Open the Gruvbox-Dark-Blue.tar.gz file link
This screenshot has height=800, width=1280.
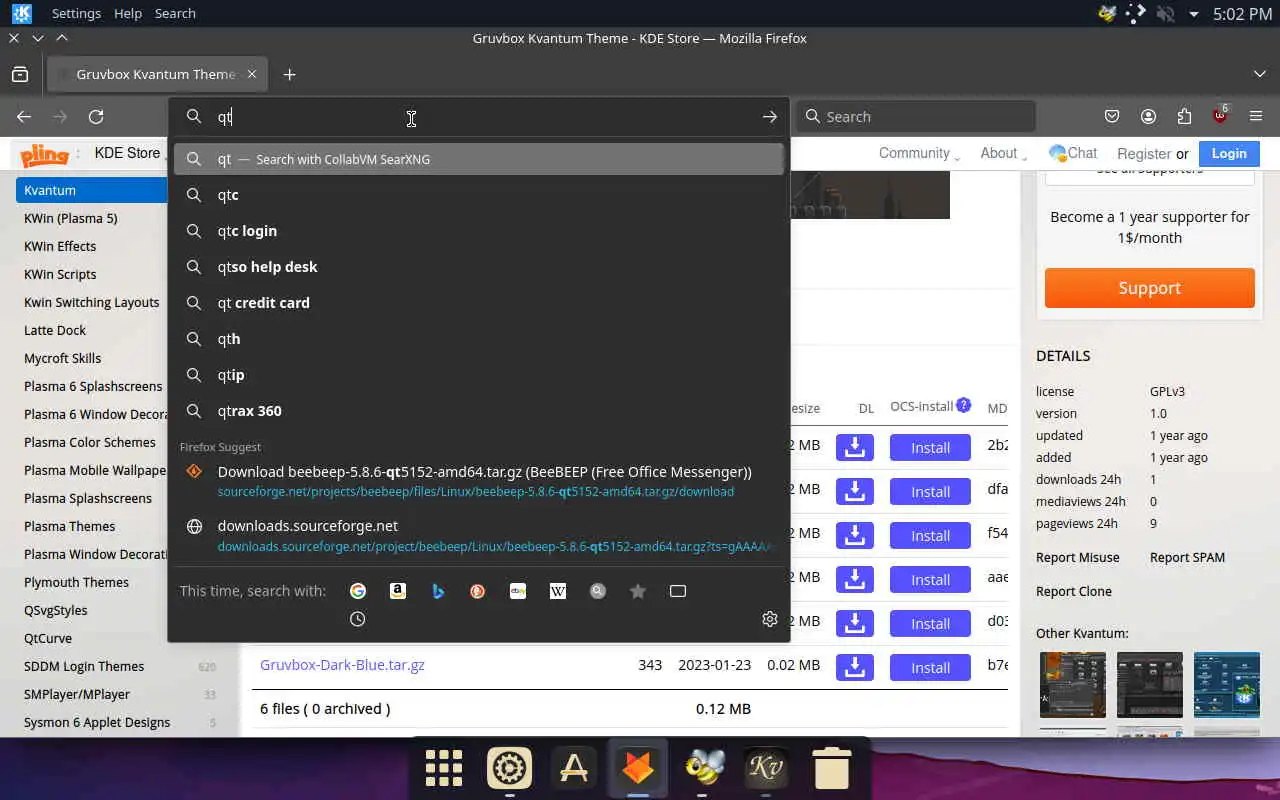tap(342, 665)
